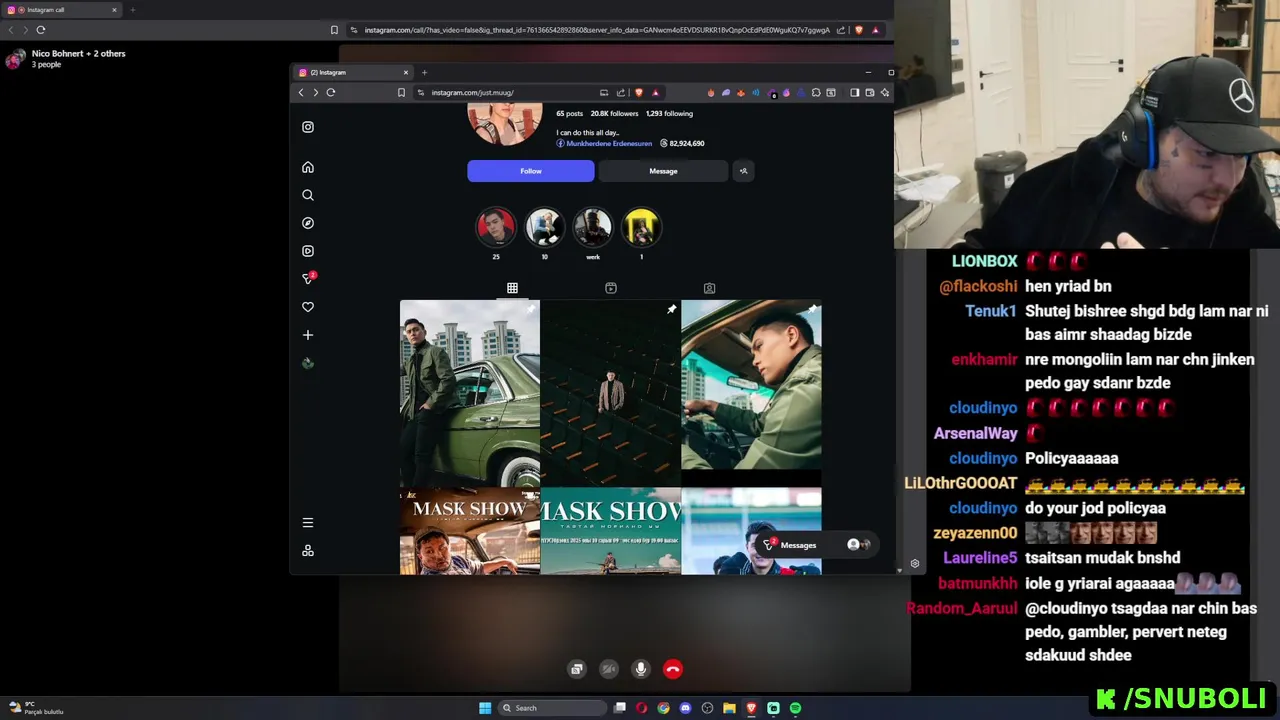Mute microphone in the Instagram call

click(641, 669)
